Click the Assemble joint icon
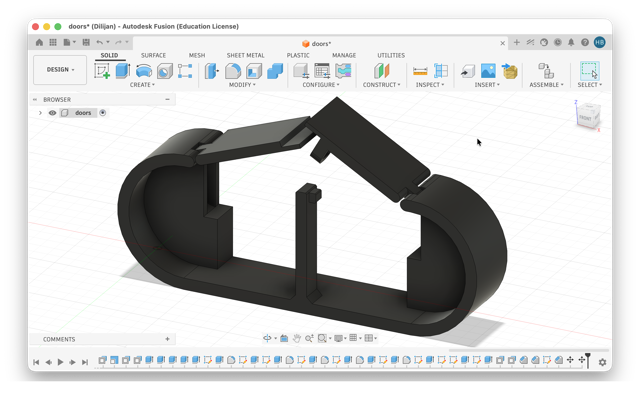The image size is (640, 408). coord(546,71)
